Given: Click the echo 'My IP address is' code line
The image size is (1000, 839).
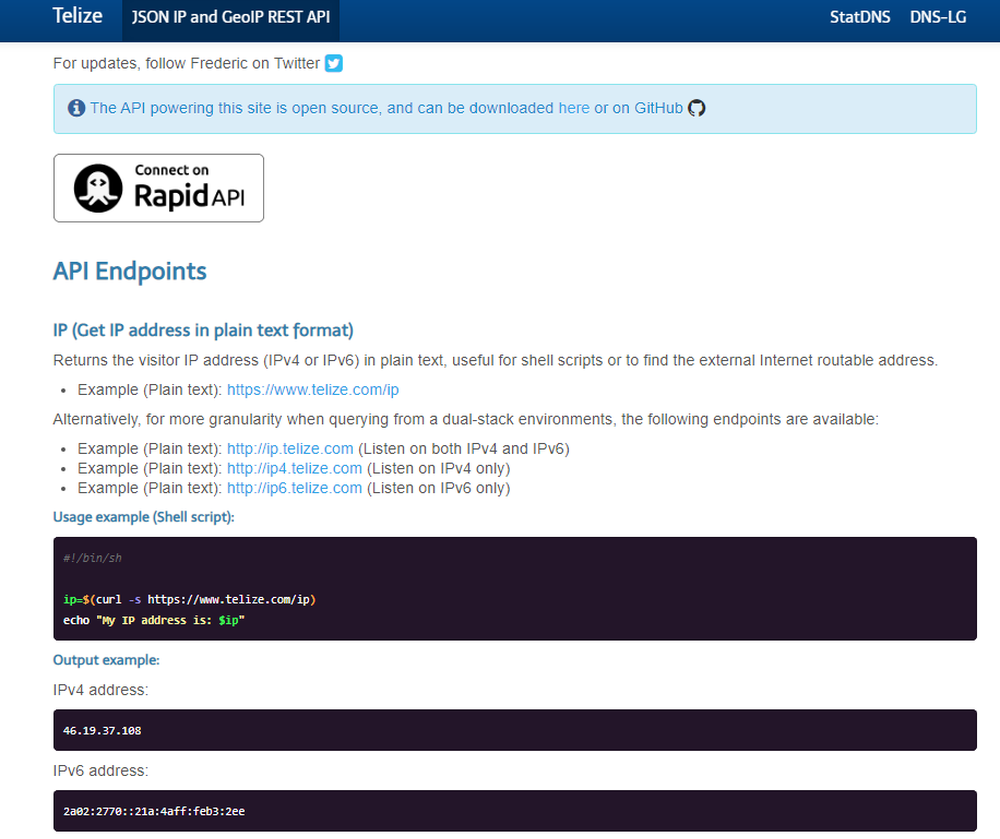Looking at the screenshot, I should 154,620.
